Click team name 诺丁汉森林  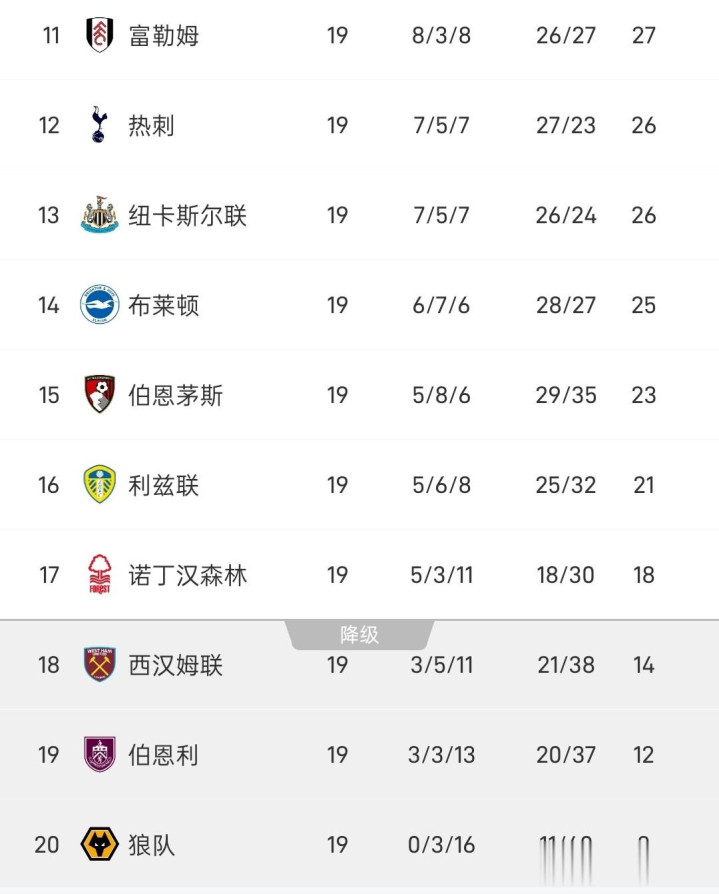pyautogui.click(x=188, y=576)
